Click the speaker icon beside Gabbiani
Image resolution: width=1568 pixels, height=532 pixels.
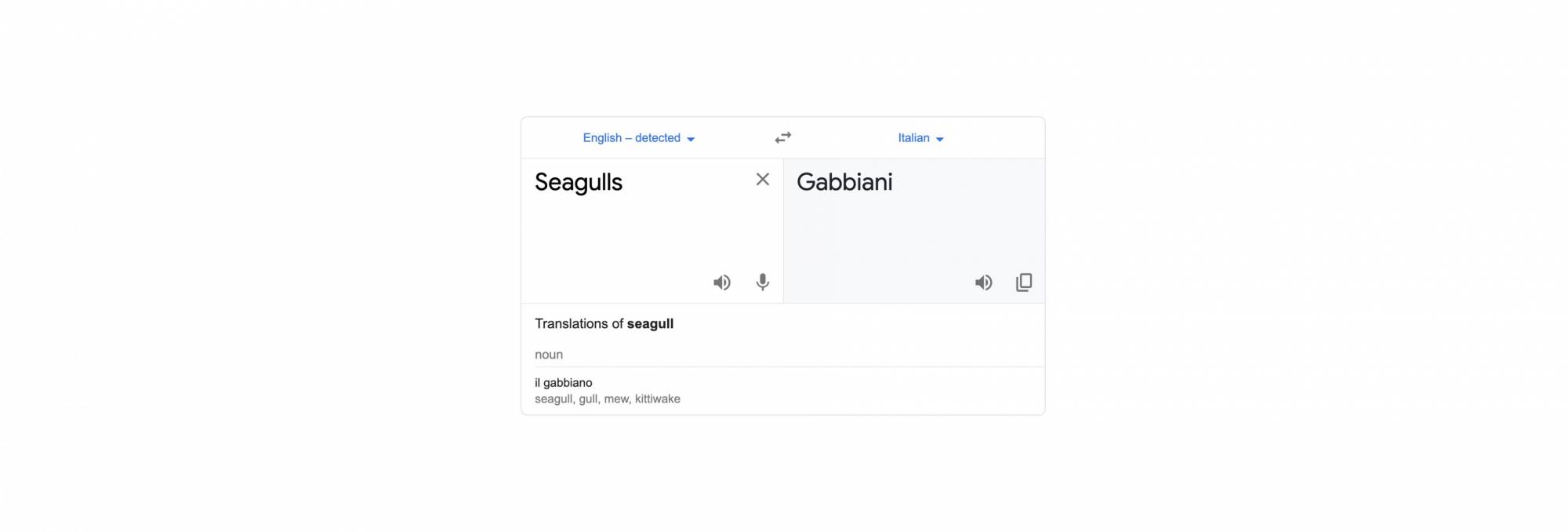983,282
